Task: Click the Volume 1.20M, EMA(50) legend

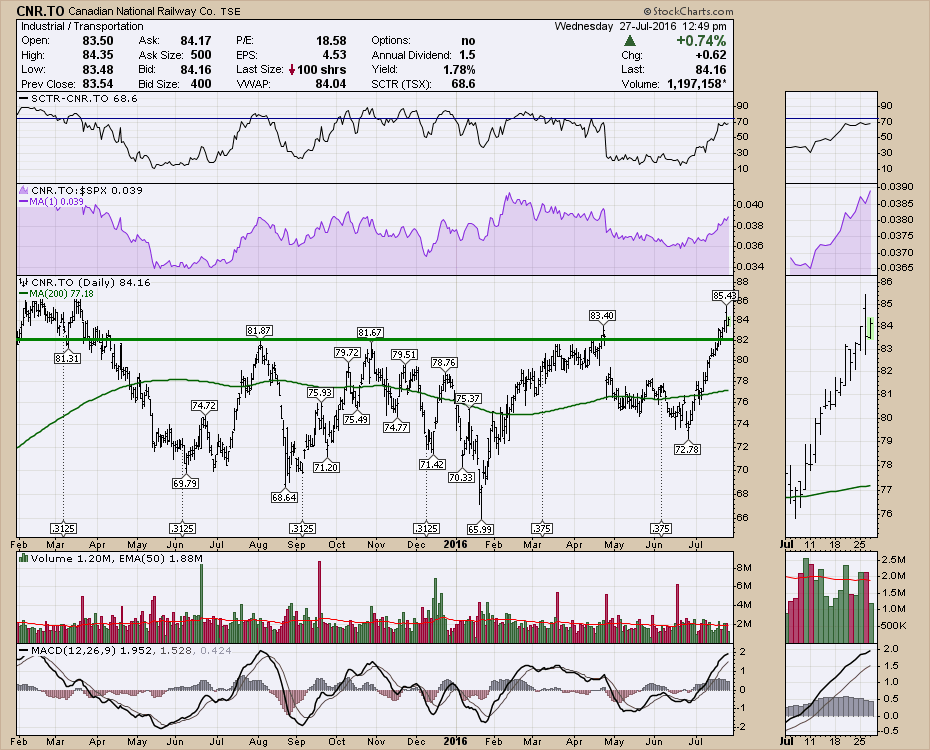Action: point(111,558)
